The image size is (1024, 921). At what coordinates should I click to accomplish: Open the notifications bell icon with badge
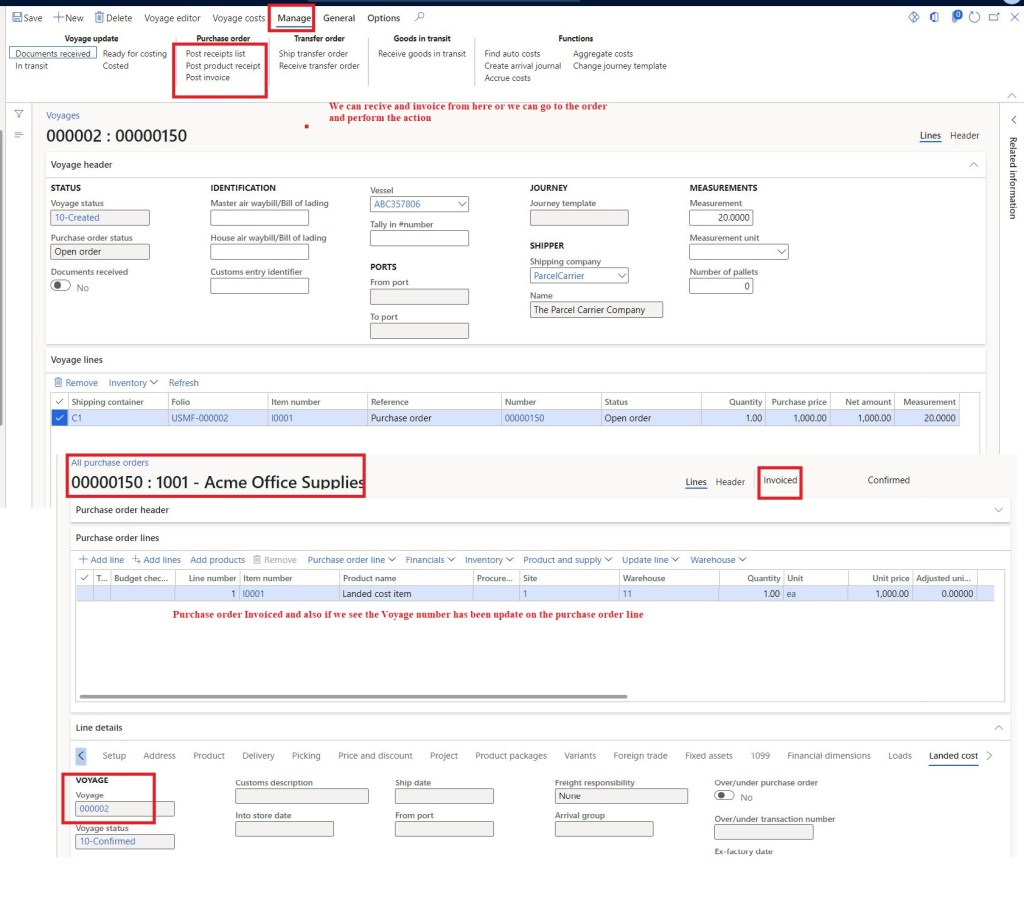955,17
